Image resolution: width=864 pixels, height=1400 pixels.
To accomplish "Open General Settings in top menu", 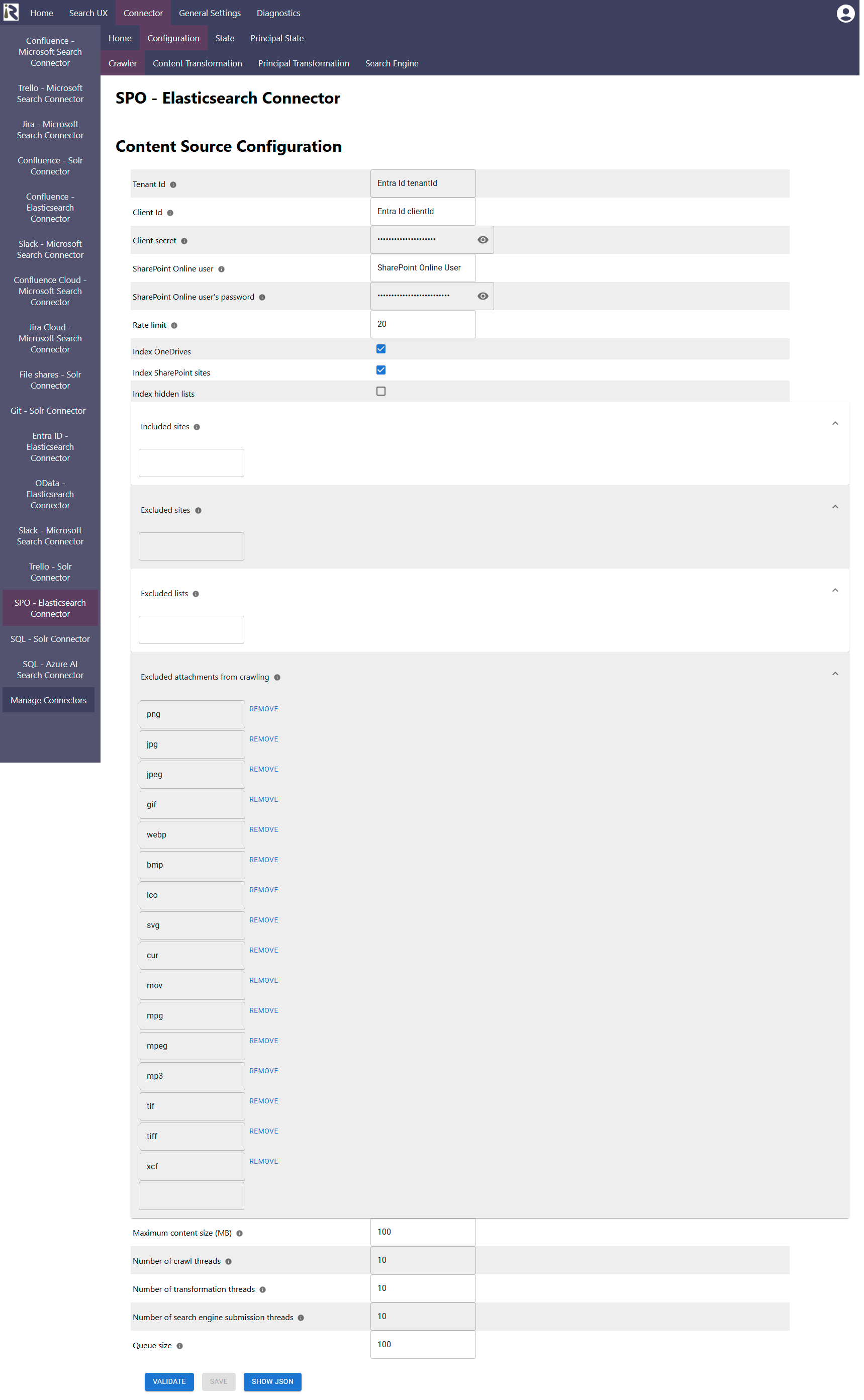I will [210, 13].
